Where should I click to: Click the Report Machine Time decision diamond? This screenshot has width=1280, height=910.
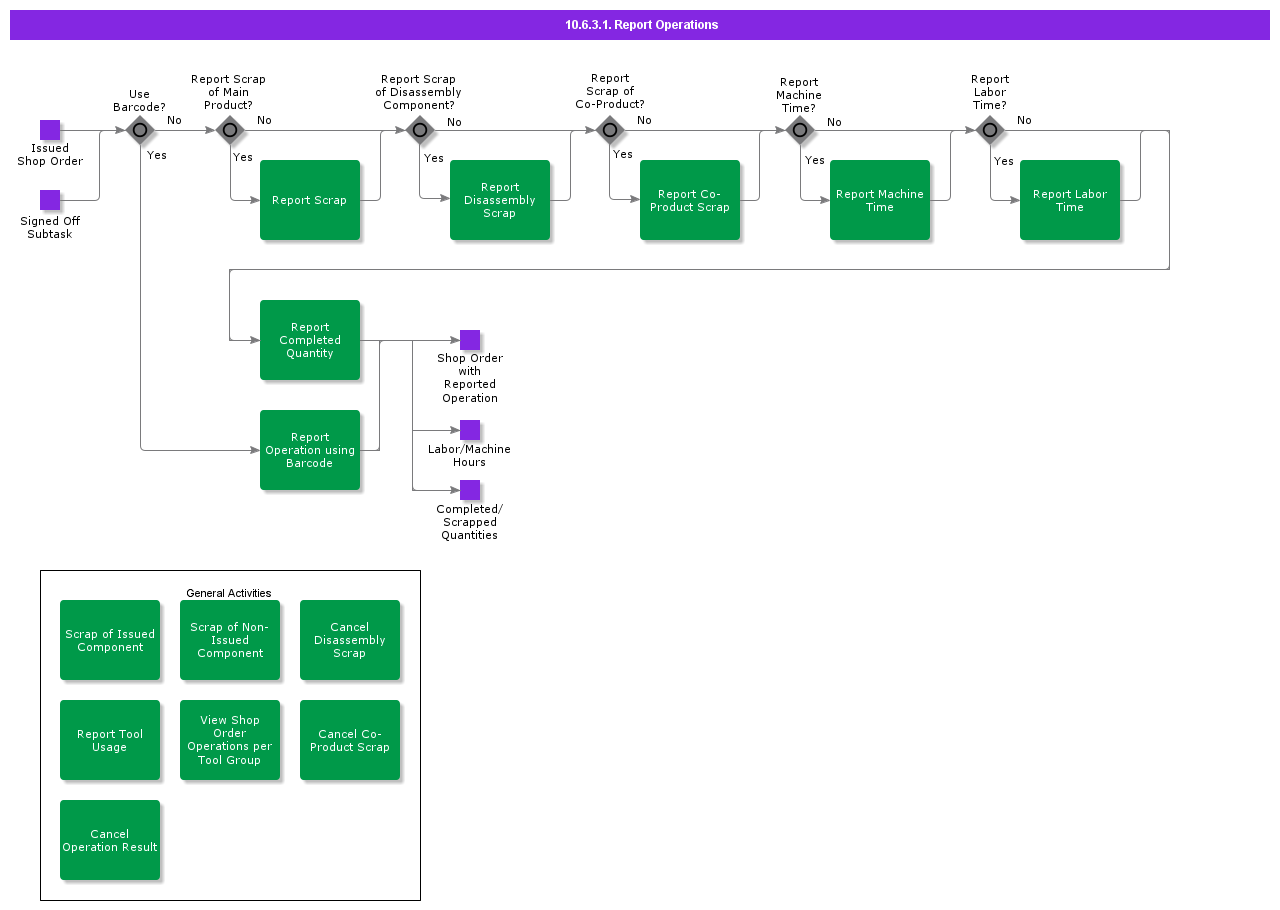coord(800,130)
